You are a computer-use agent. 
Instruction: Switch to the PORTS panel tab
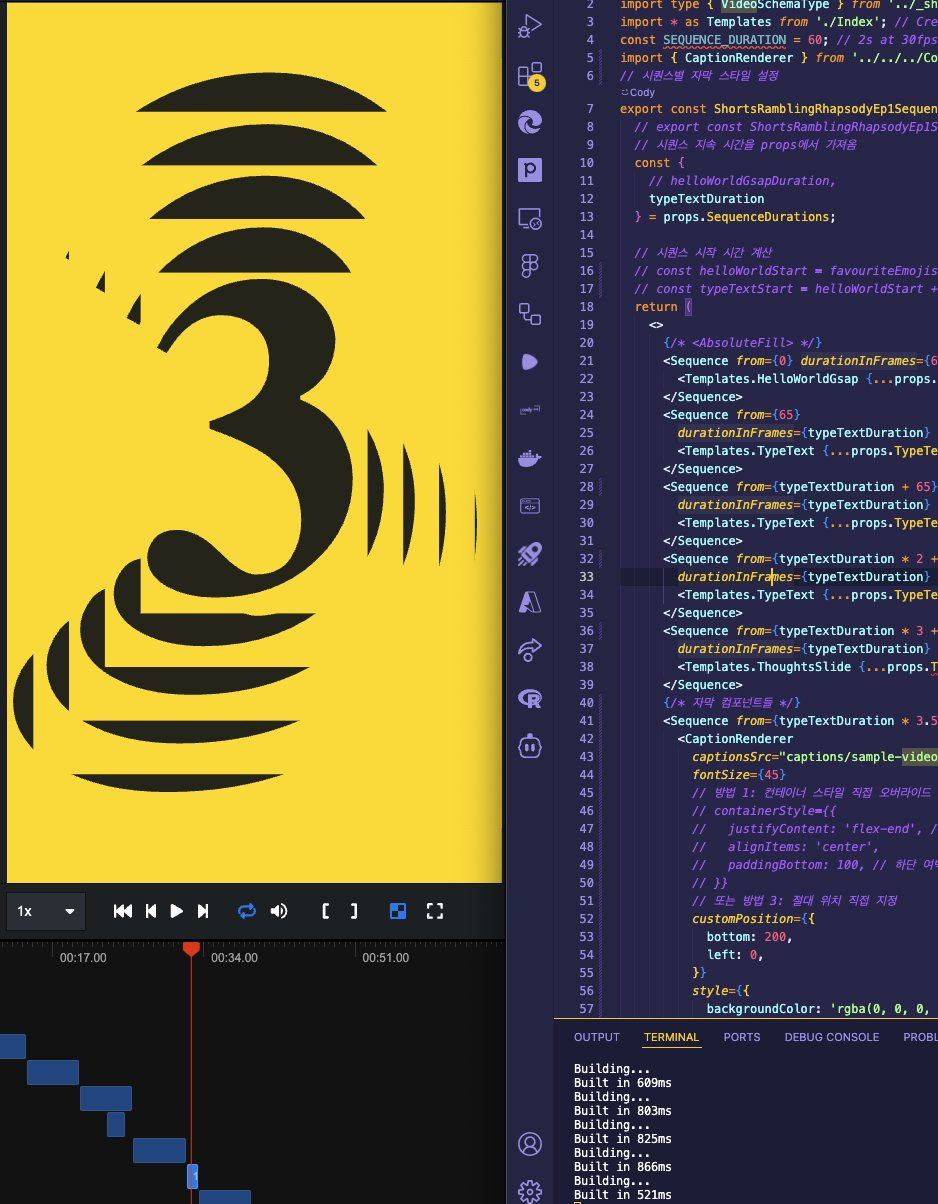[742, 1037]
